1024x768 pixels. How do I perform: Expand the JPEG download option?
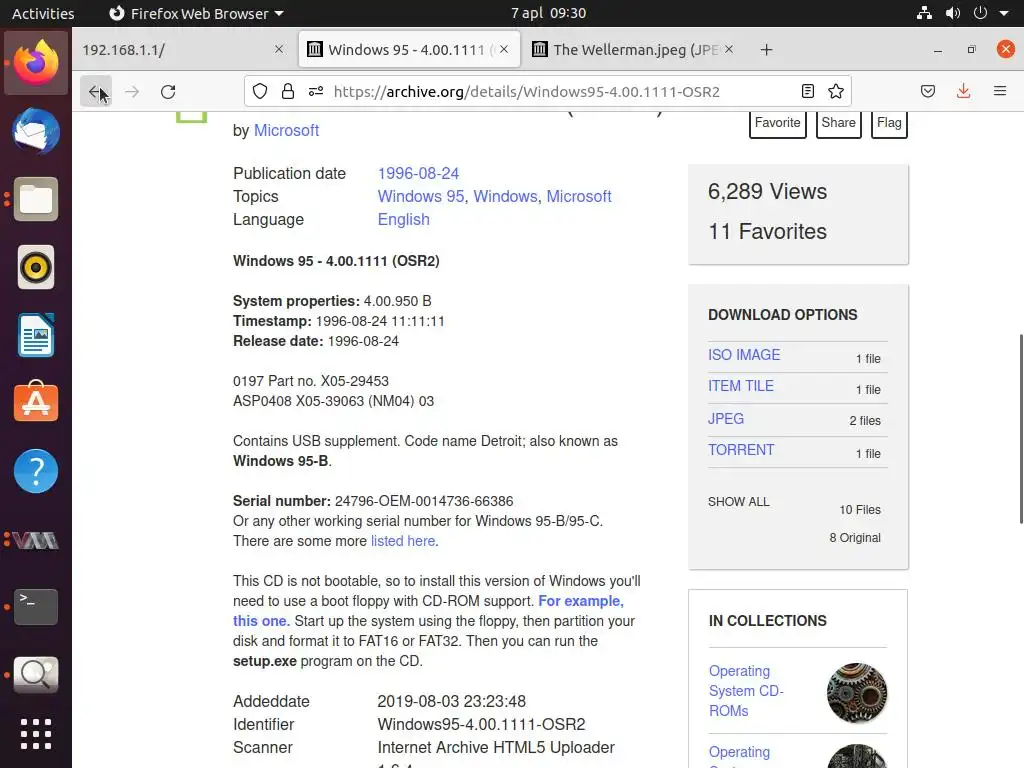[x=726, y=419]
